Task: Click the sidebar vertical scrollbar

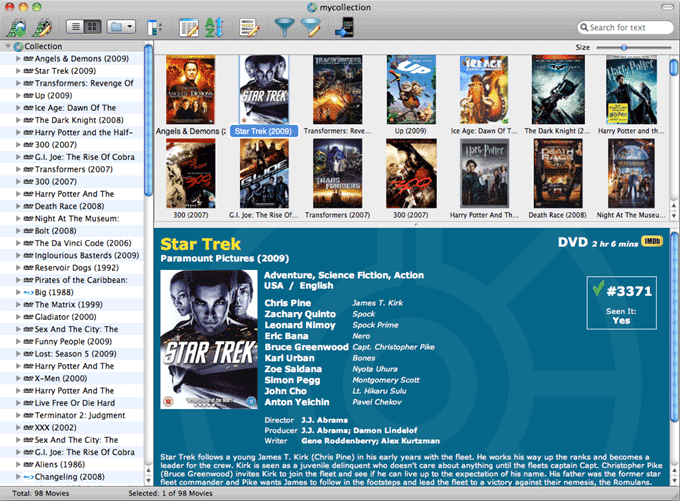Action: pos(148,119)
